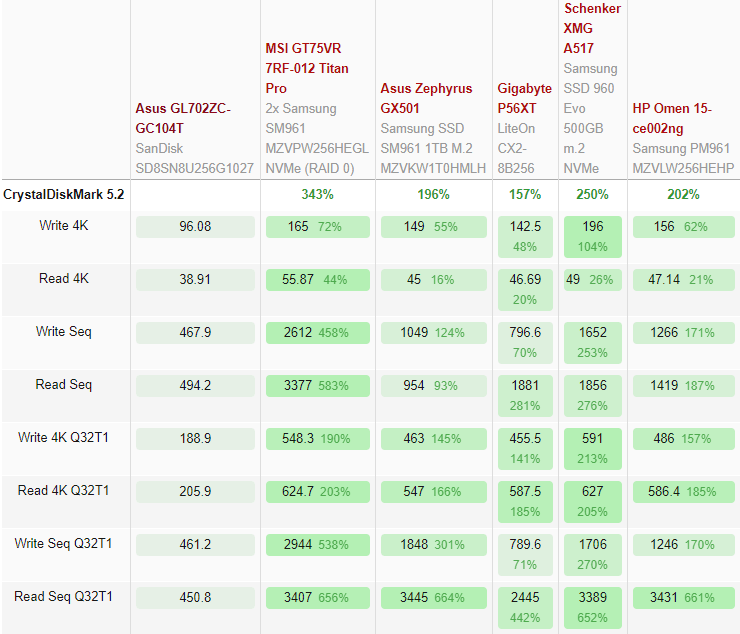Click the 1266 171% cell

pyautogui.click(x=684, y=332)
